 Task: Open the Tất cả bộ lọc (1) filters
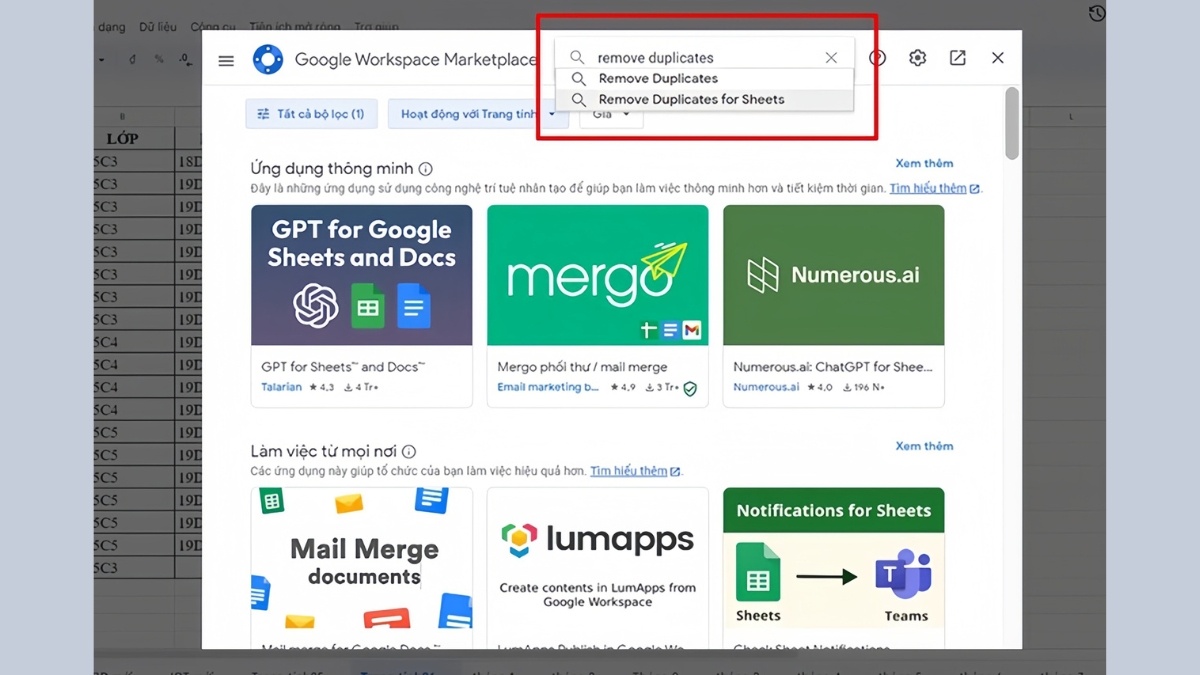coord(310,114)
